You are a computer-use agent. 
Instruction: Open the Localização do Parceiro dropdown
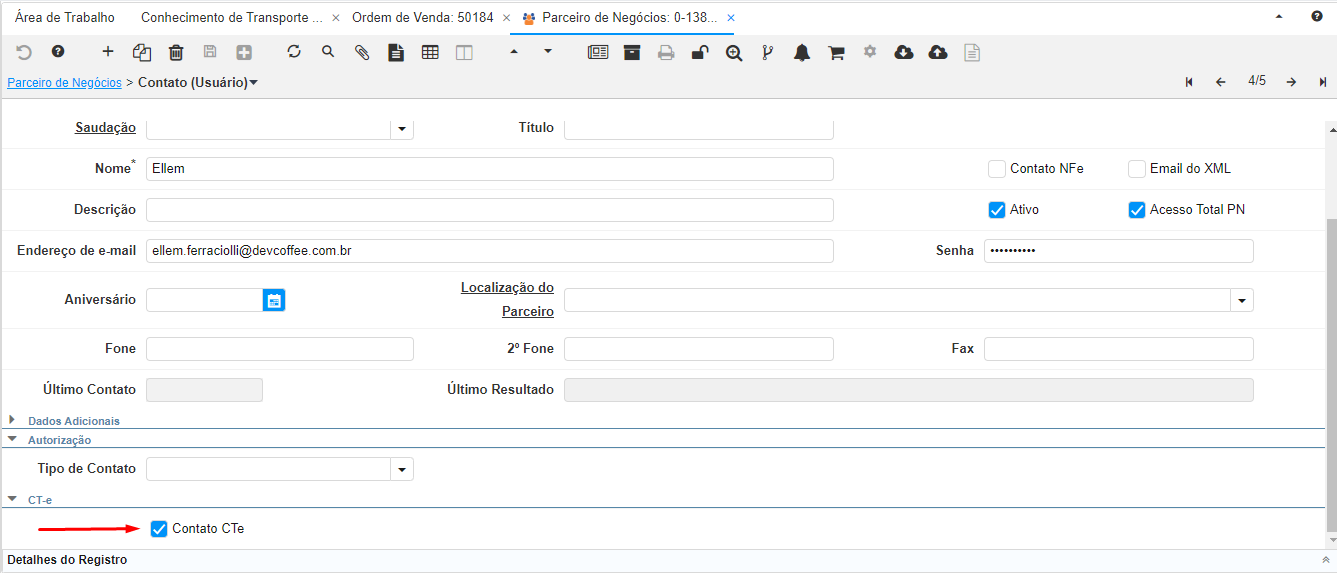tap(1242, 300)
